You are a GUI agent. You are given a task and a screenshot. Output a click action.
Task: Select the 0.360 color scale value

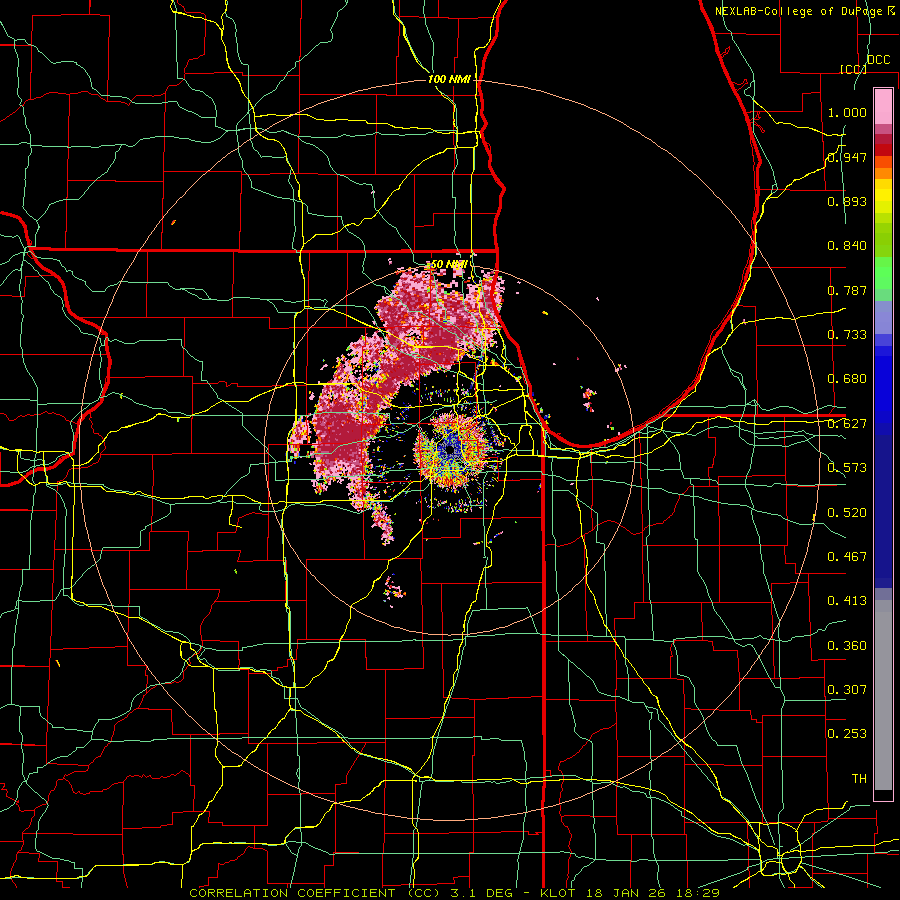pyautogui.click(x=847, y=646)
